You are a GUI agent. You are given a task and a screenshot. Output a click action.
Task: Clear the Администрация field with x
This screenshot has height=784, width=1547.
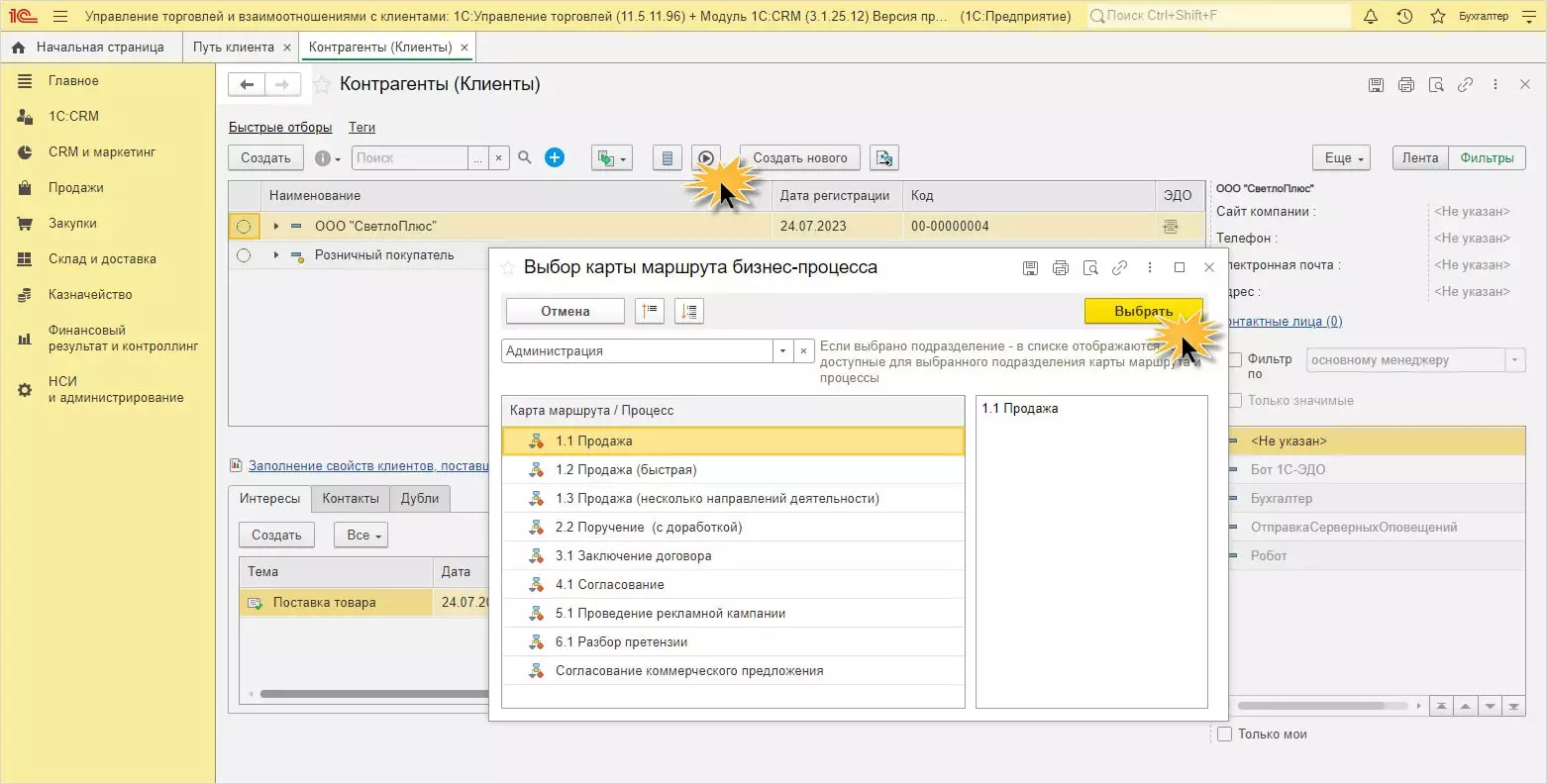point(803,351)
